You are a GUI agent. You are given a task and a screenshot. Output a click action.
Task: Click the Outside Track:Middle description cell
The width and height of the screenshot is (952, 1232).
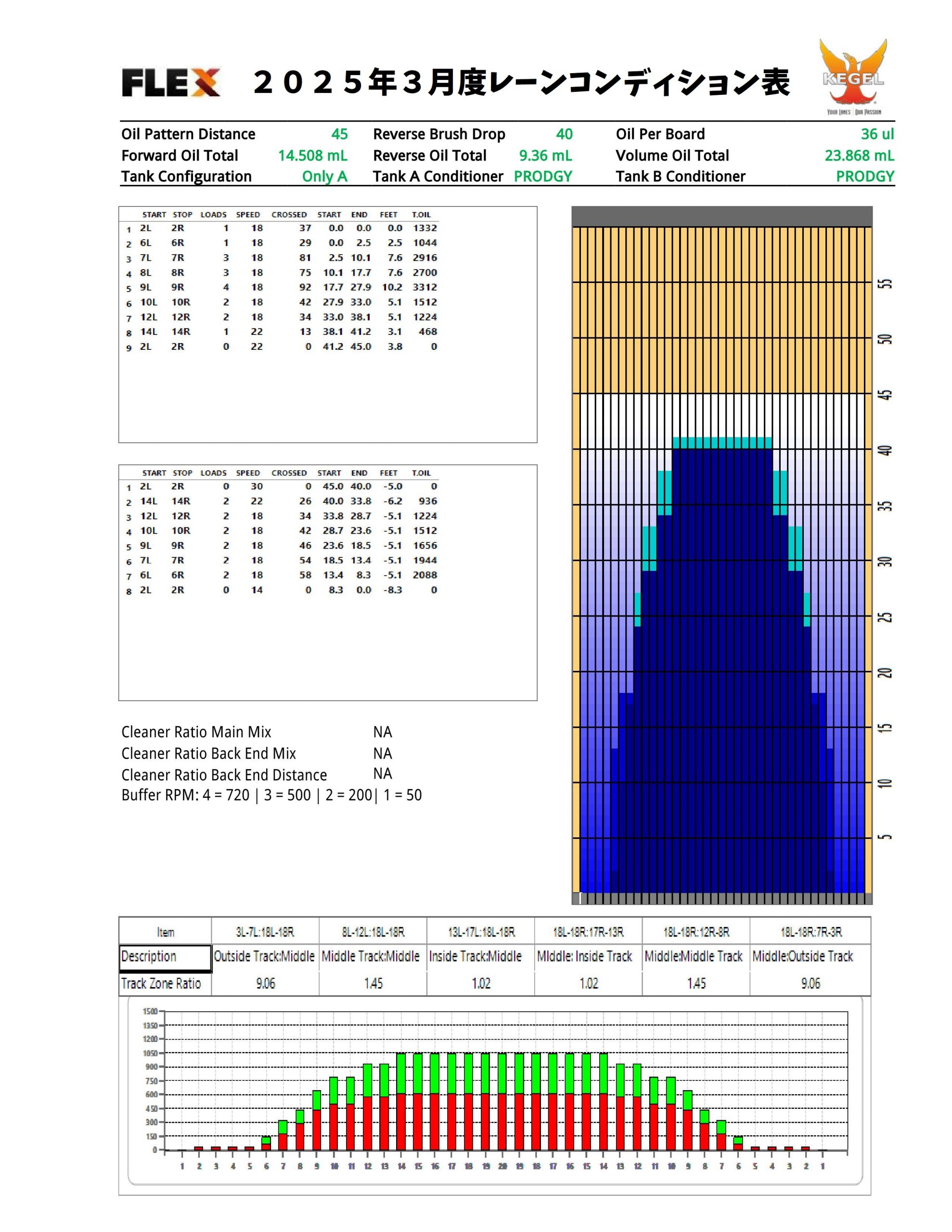(265, 957)
